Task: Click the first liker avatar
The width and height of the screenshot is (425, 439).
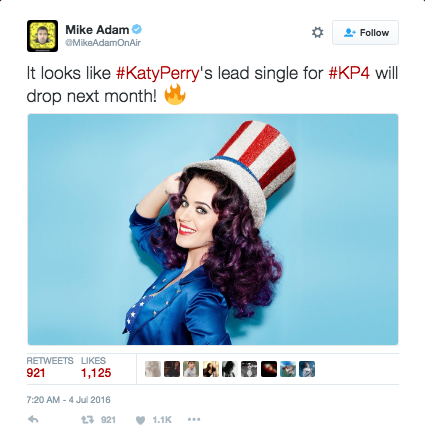Action: (153, 369)
